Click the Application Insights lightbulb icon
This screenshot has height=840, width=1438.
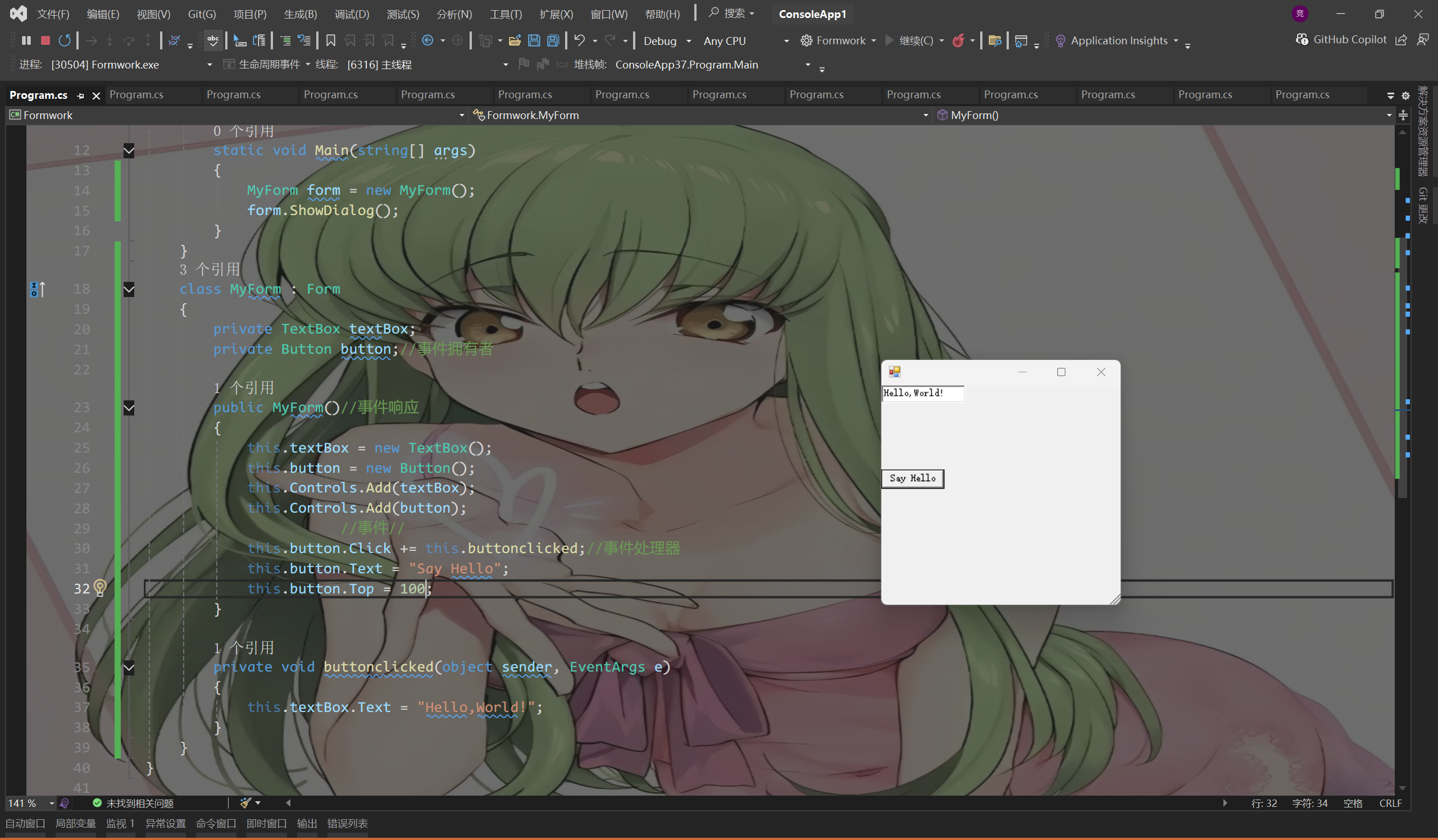click(1060, 40)
